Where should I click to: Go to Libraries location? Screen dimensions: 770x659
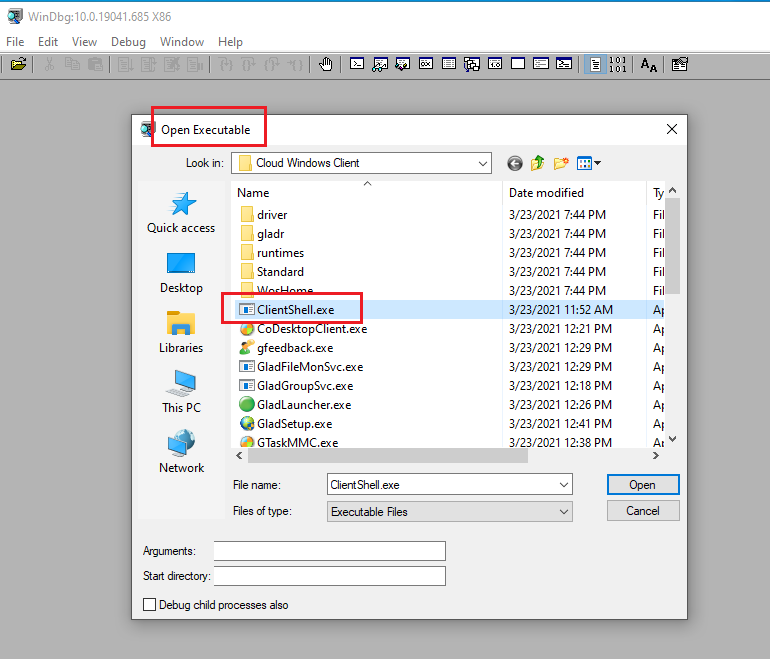click(181, 332)
